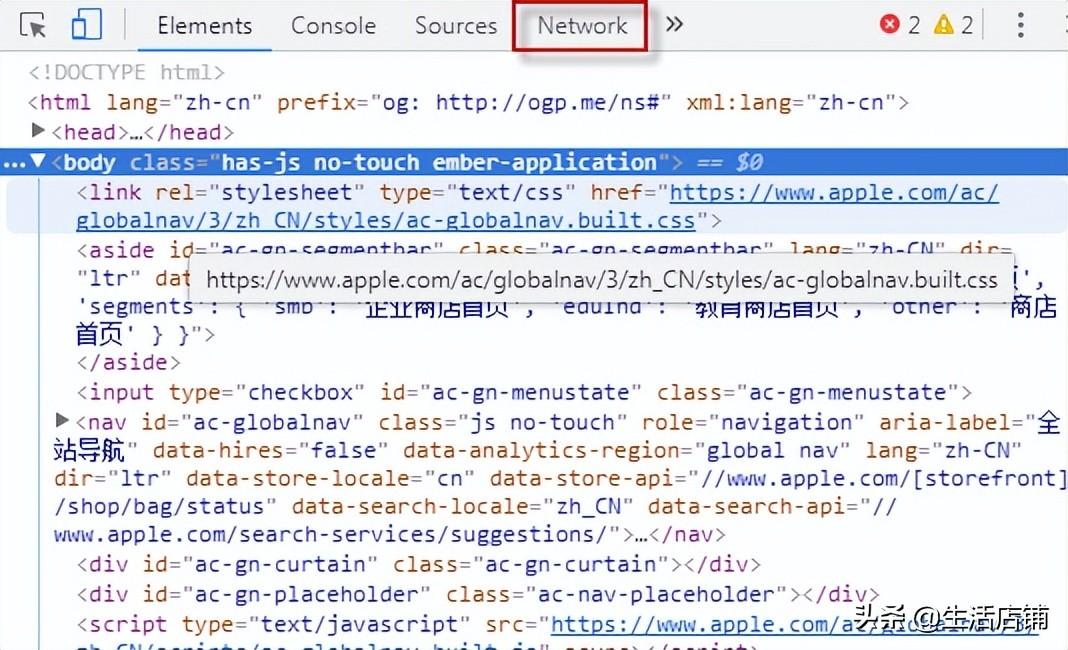Select the div ac-gn-curtain row
This screenshot has height=650, width=1068.
click(418, 565)
